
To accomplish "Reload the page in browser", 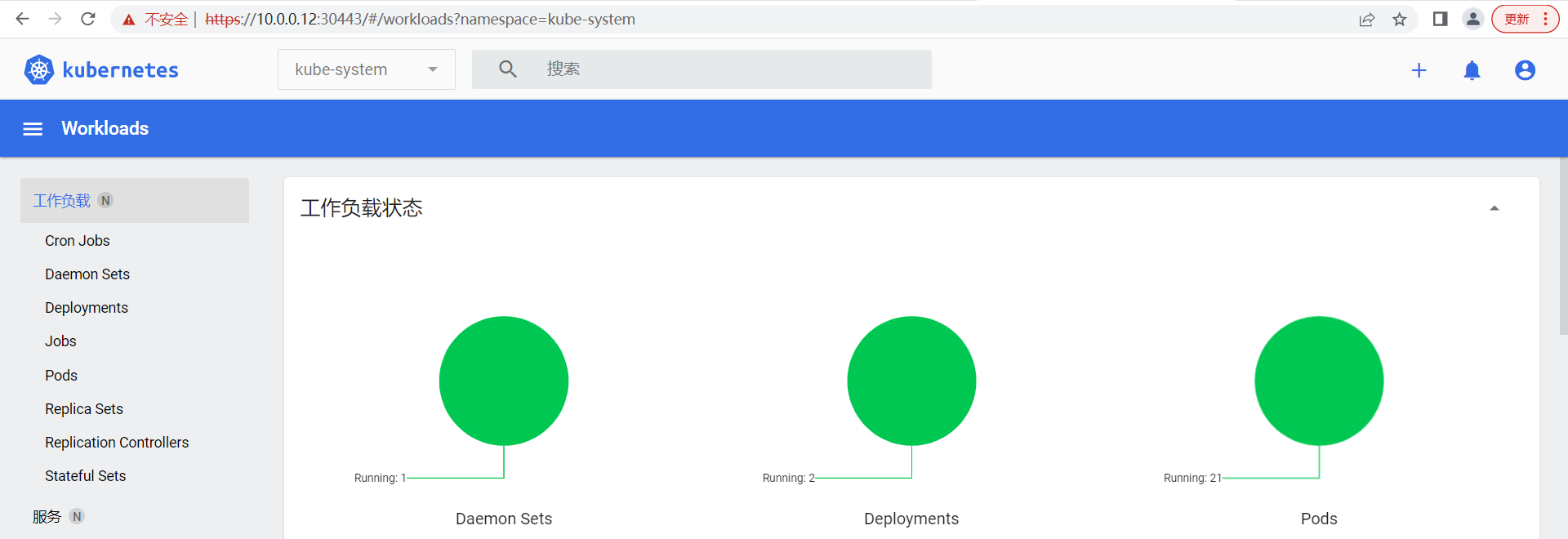I will [88, 19].
